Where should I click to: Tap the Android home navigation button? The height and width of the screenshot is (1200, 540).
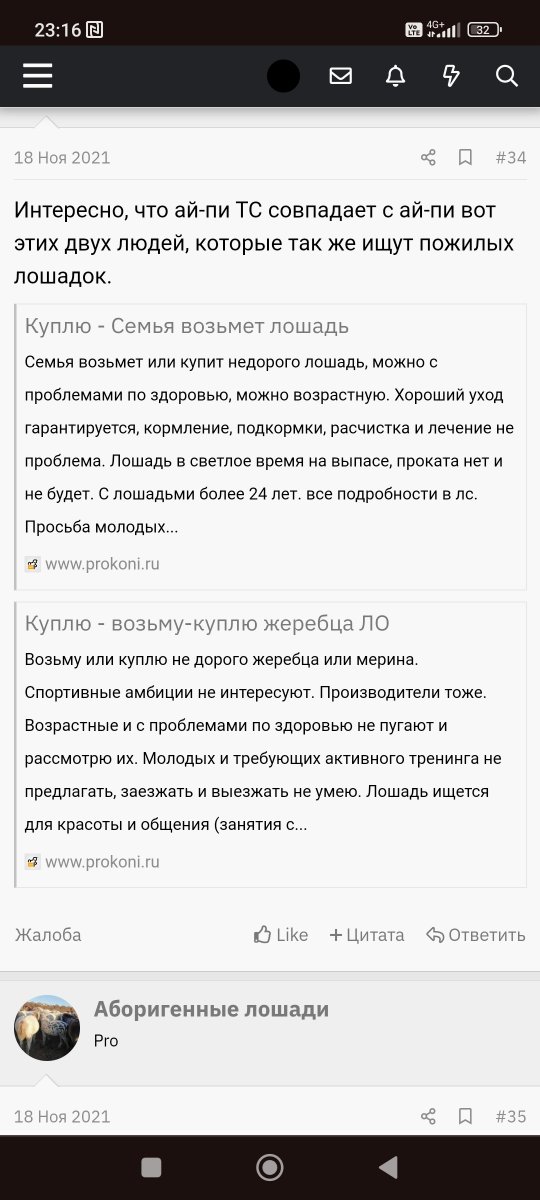click(269, 1167)
